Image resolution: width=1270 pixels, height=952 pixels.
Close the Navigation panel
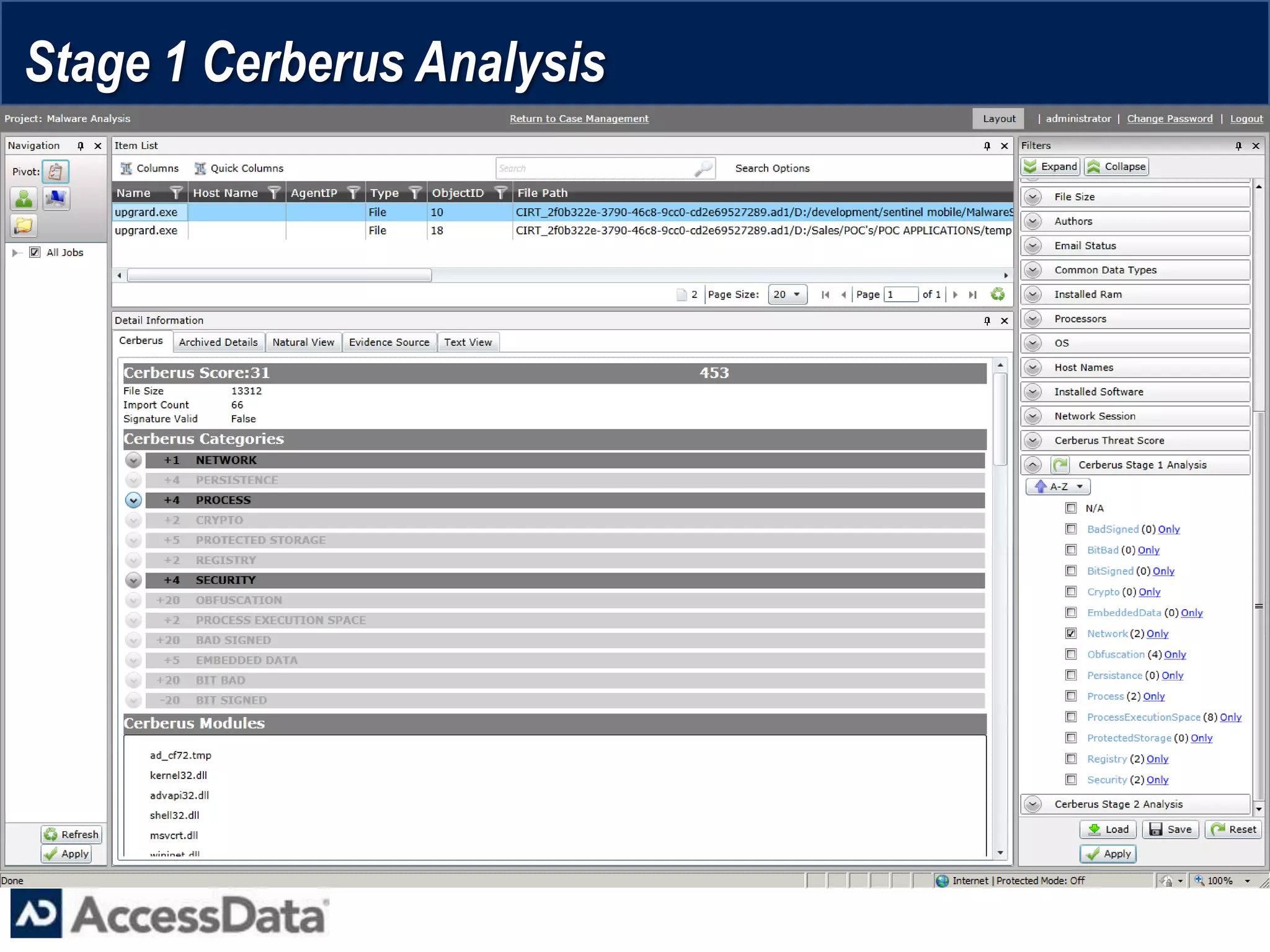pyautogui.click(x=98, y=146)
